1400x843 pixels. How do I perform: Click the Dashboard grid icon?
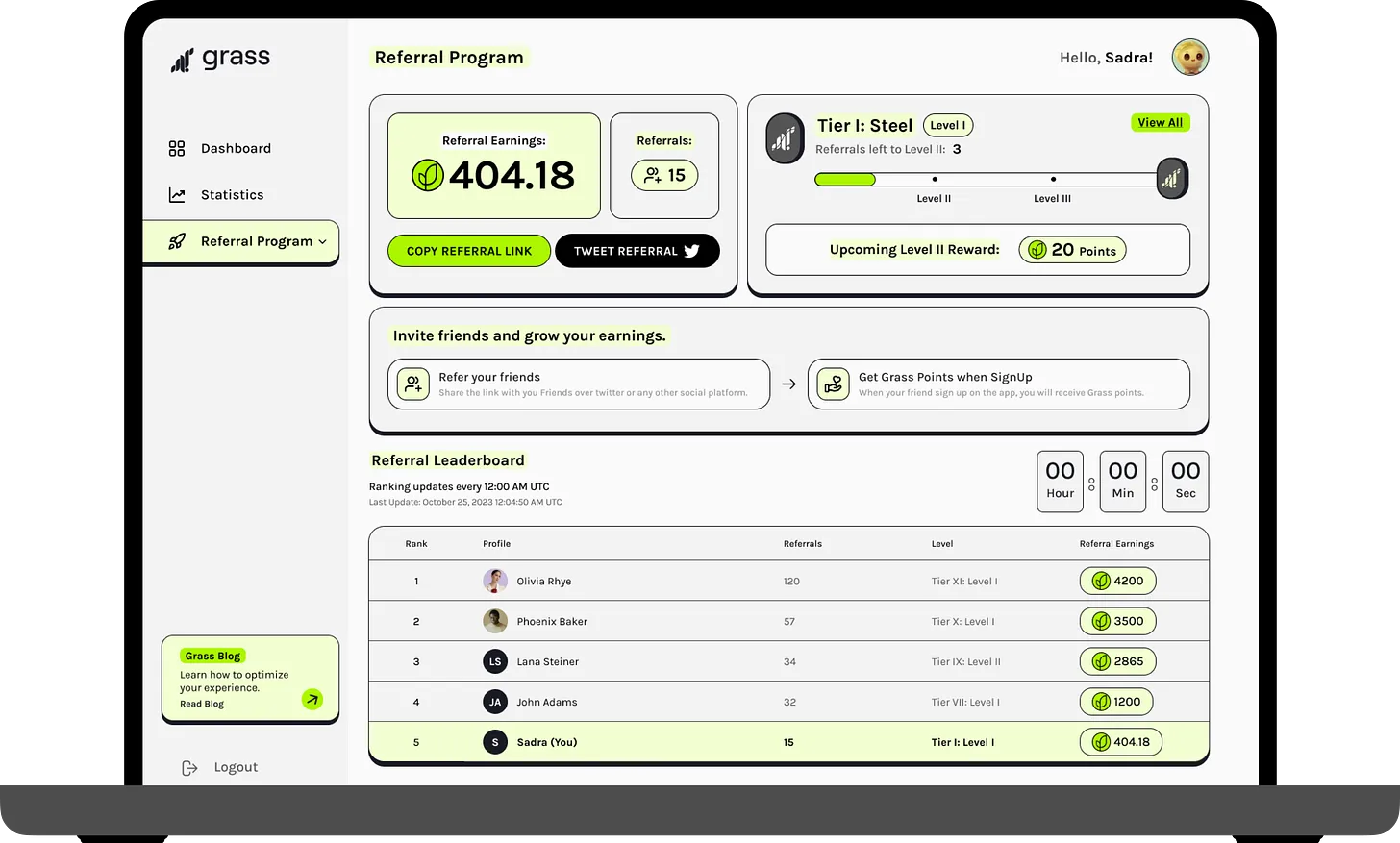177,148
